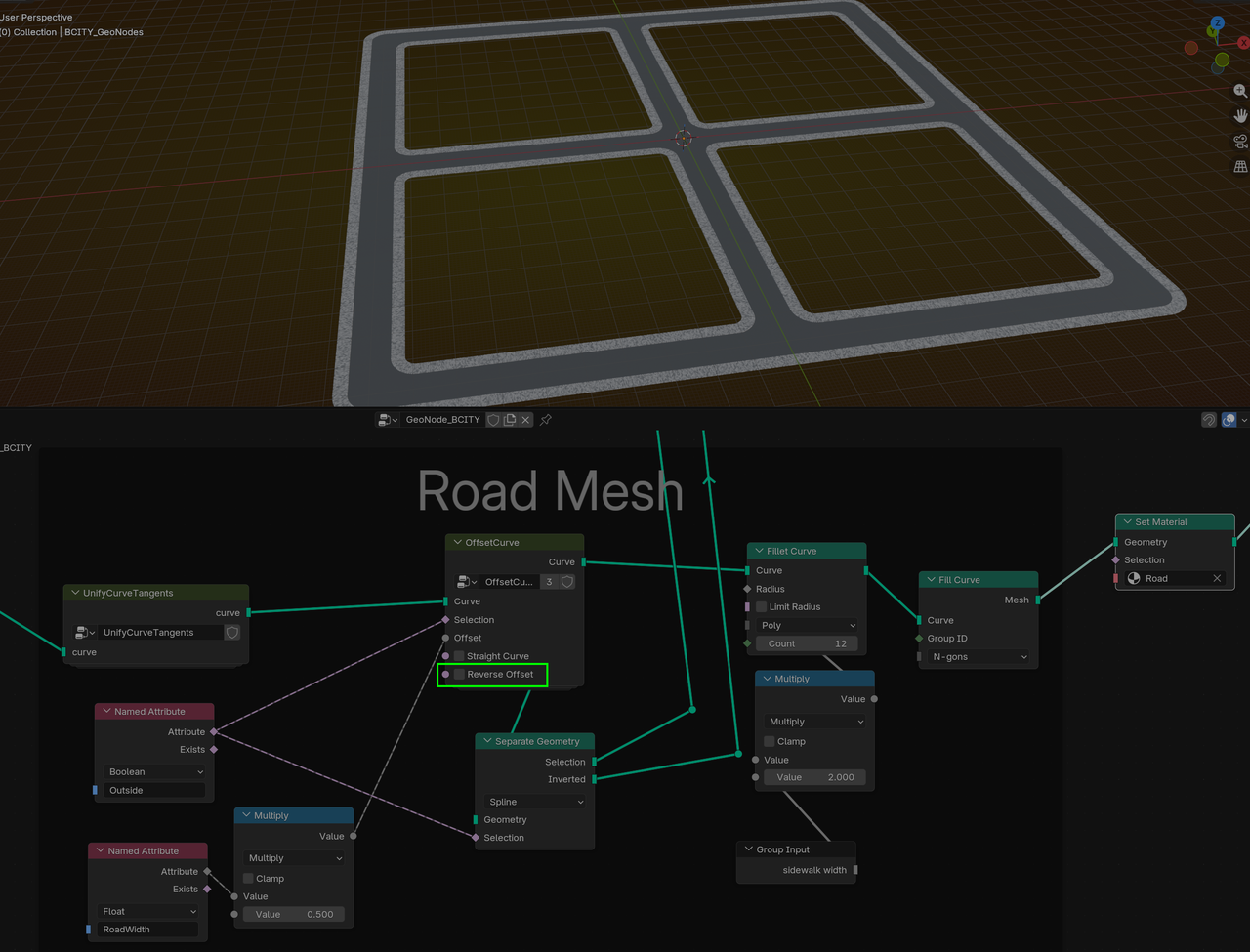Click the Mesh output socket of Fill Curve
The height and width of the screenshot is (952, 1250).
[x=1037, y=600]
